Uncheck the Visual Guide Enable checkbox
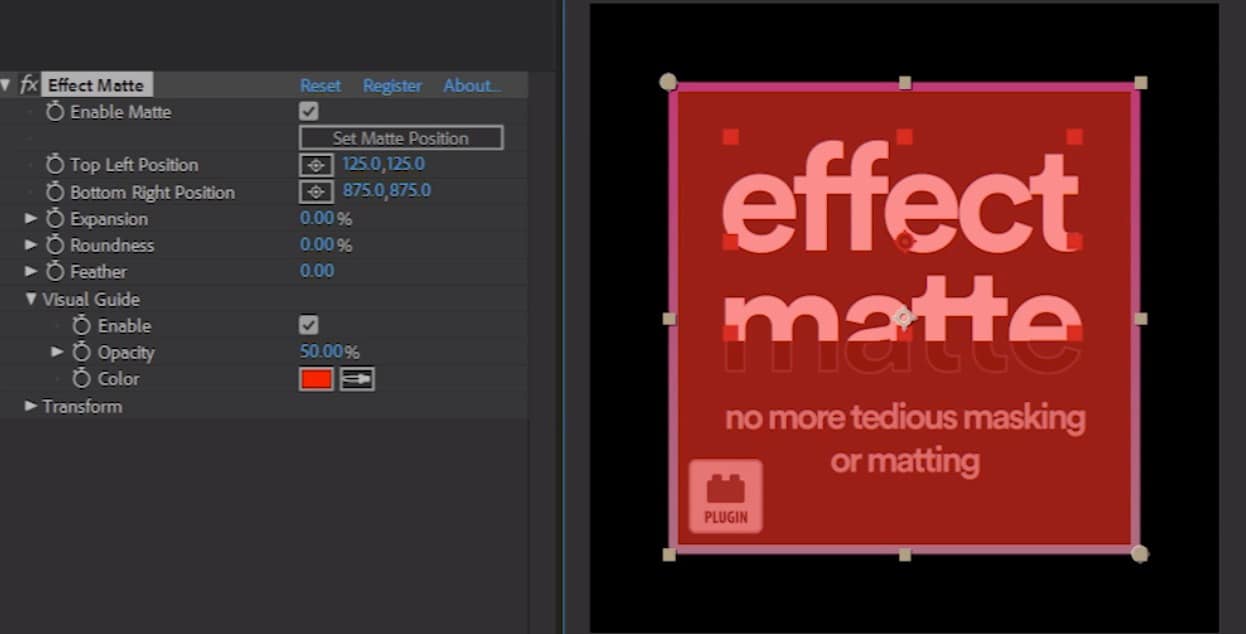The image size is (1246, 634). (x=309, y=325)
